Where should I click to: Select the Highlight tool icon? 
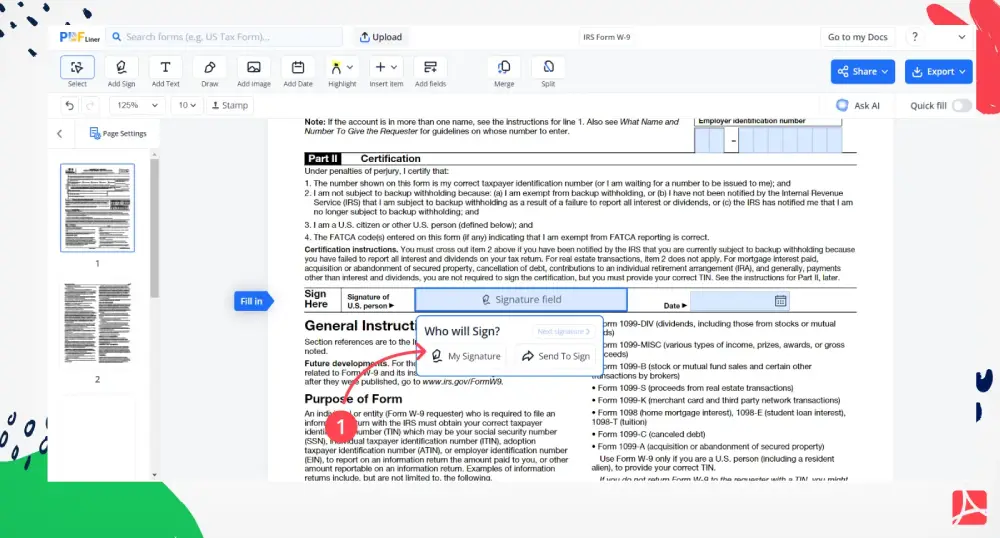coord(336,68)
